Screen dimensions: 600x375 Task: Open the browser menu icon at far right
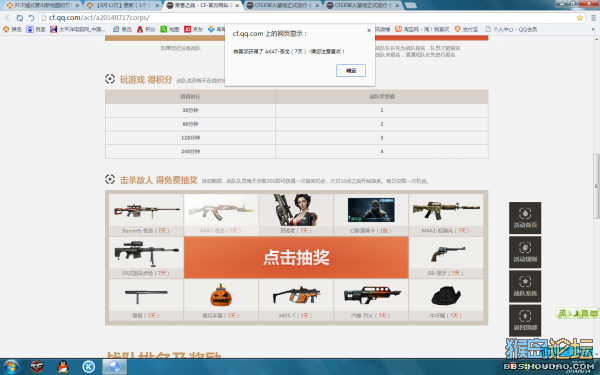pos(593,18)
